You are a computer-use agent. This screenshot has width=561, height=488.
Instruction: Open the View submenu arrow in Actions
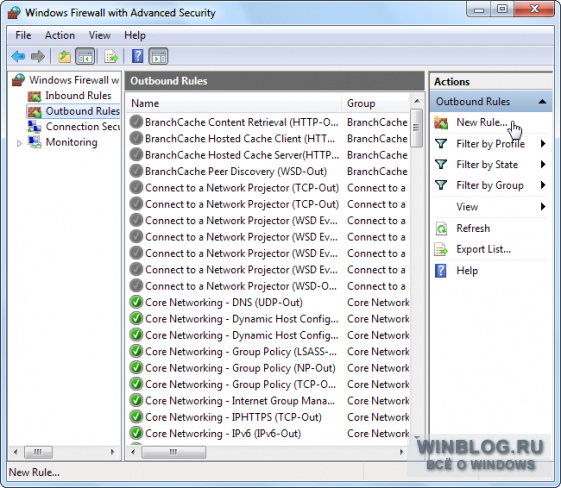point(543,206)
